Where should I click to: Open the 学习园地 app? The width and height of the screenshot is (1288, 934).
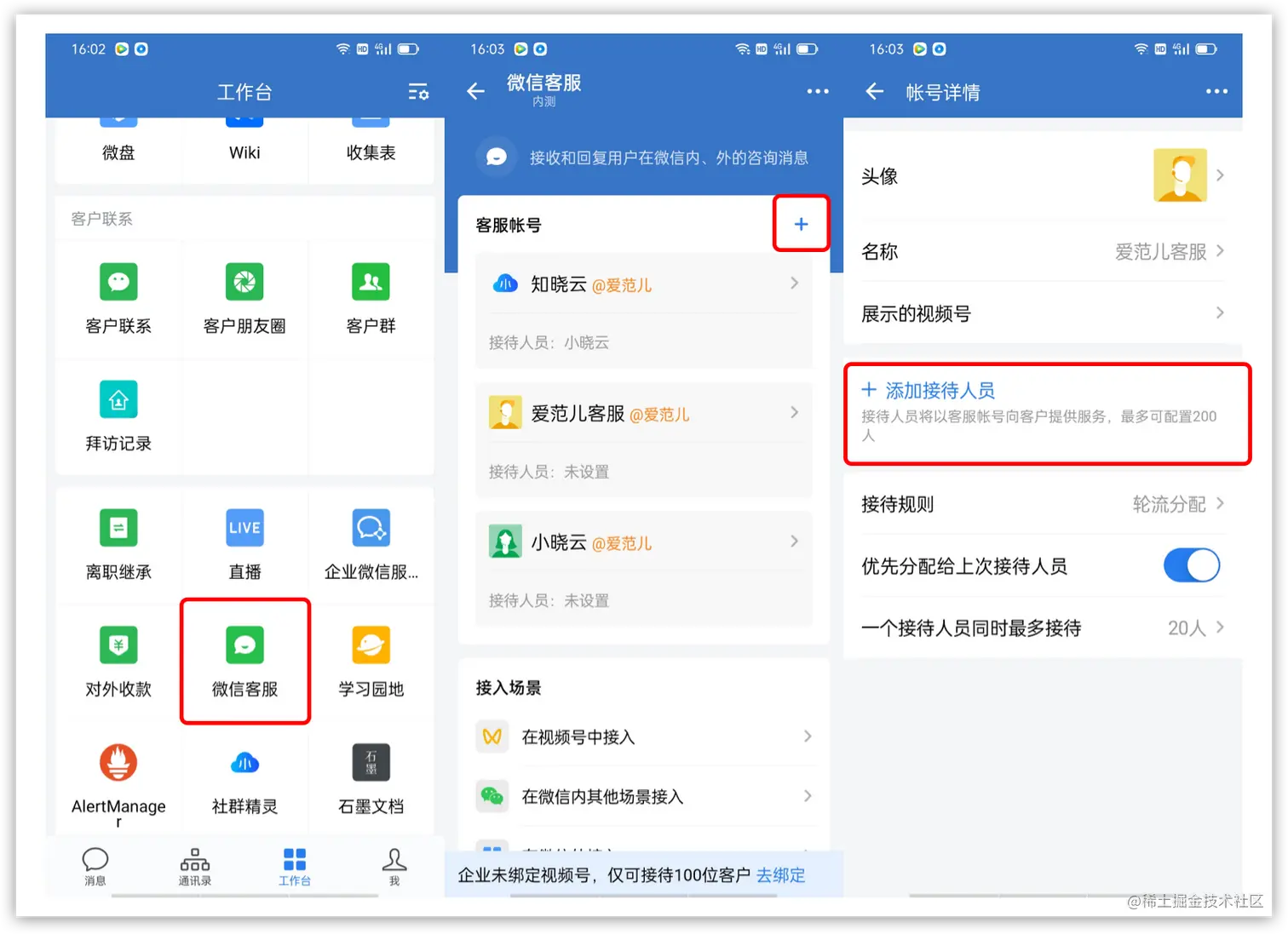[371, 662]
